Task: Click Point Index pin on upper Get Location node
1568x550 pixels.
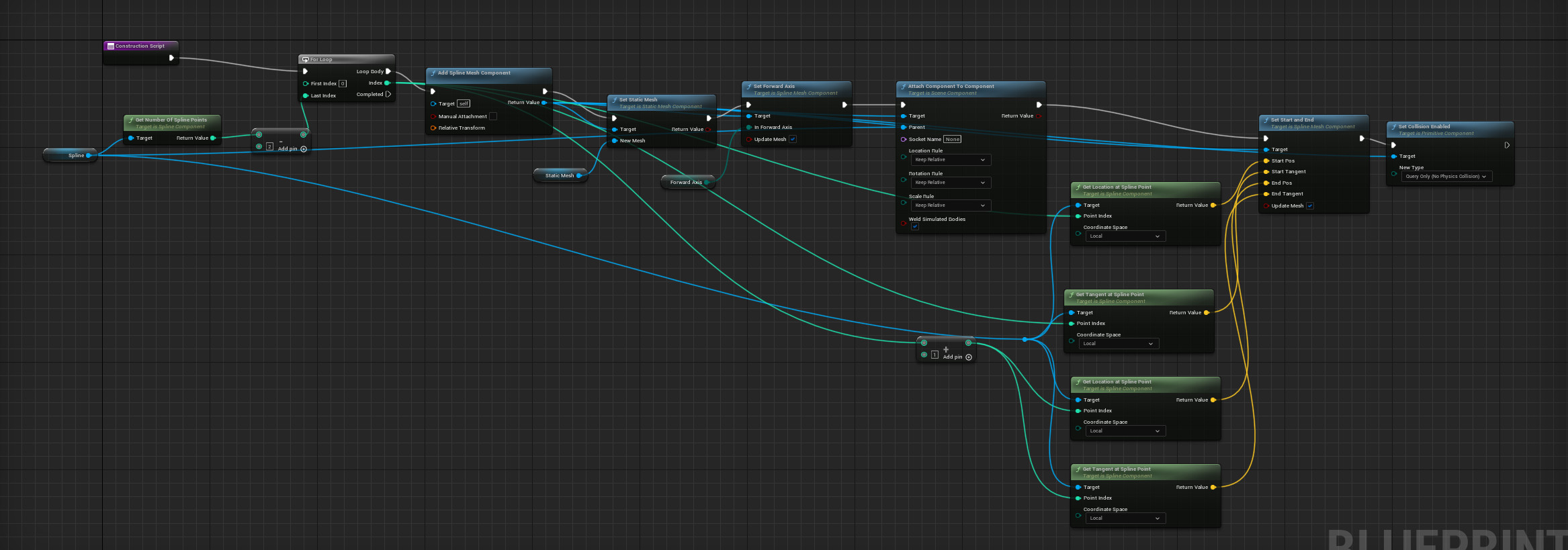Action: coord(1078,216)
